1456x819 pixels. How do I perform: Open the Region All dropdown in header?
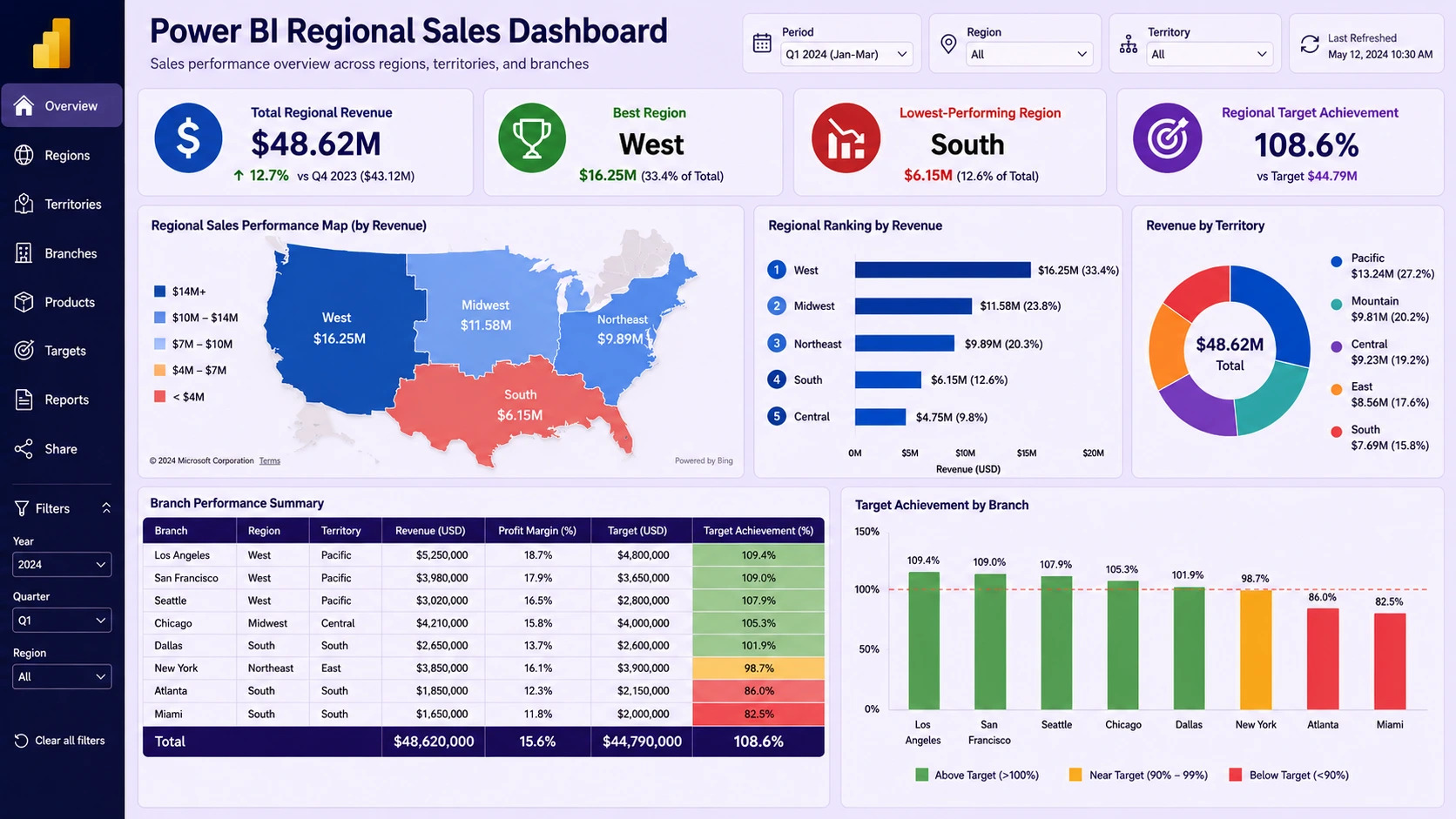coord(1028,54)
